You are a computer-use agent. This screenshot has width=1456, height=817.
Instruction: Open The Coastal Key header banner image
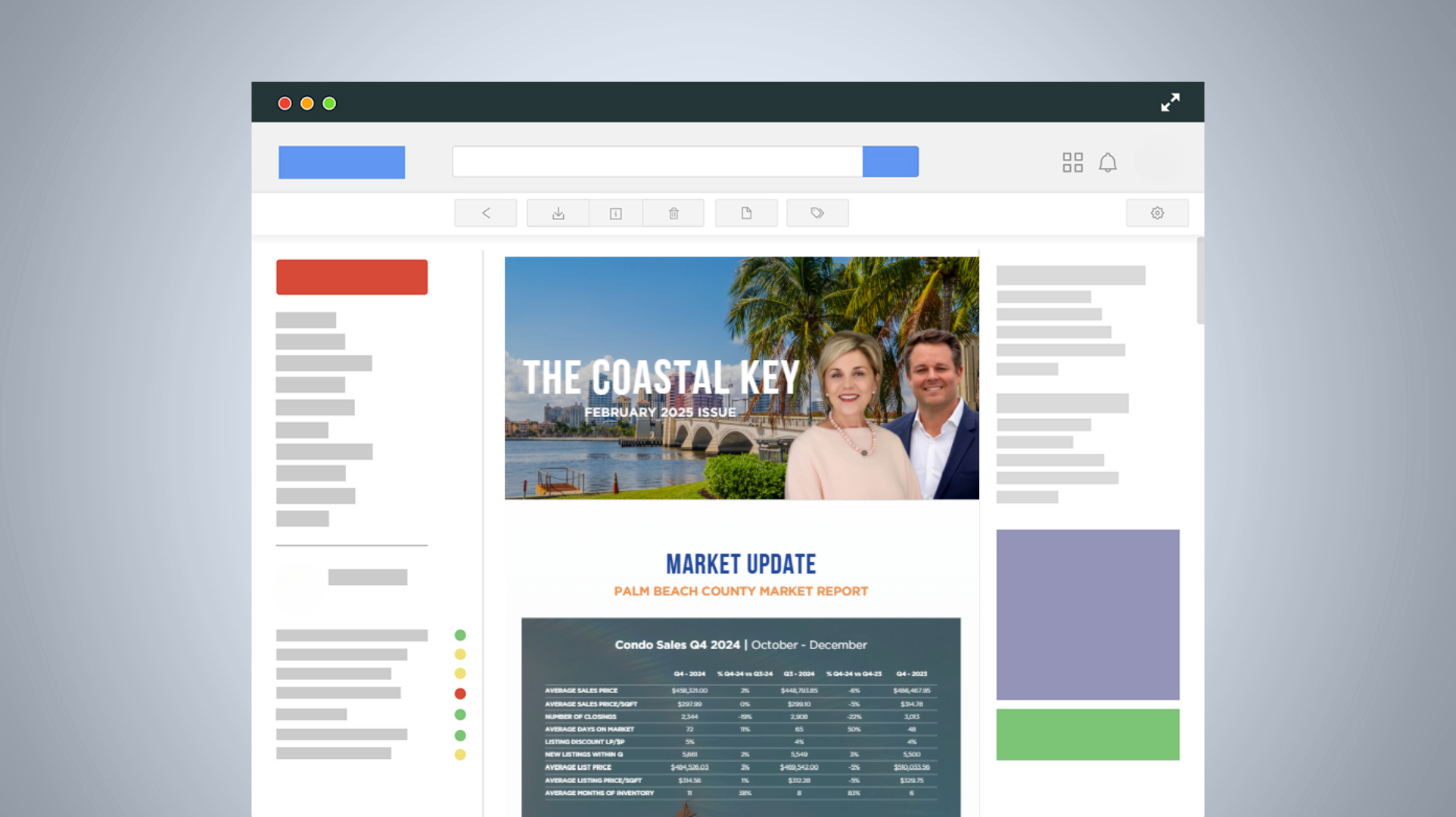tap(742, 378)
